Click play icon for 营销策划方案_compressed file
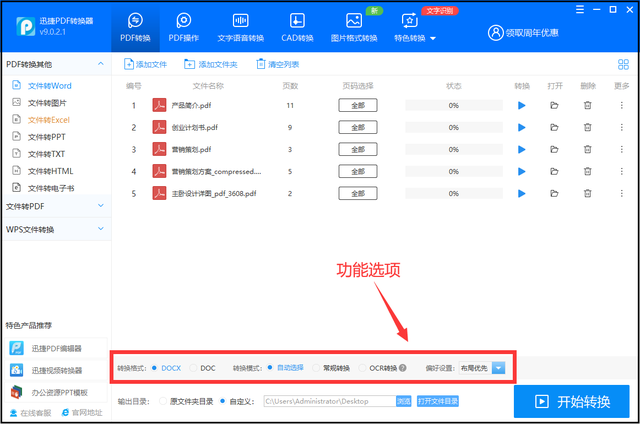The image size is (640, 424). 522,172
